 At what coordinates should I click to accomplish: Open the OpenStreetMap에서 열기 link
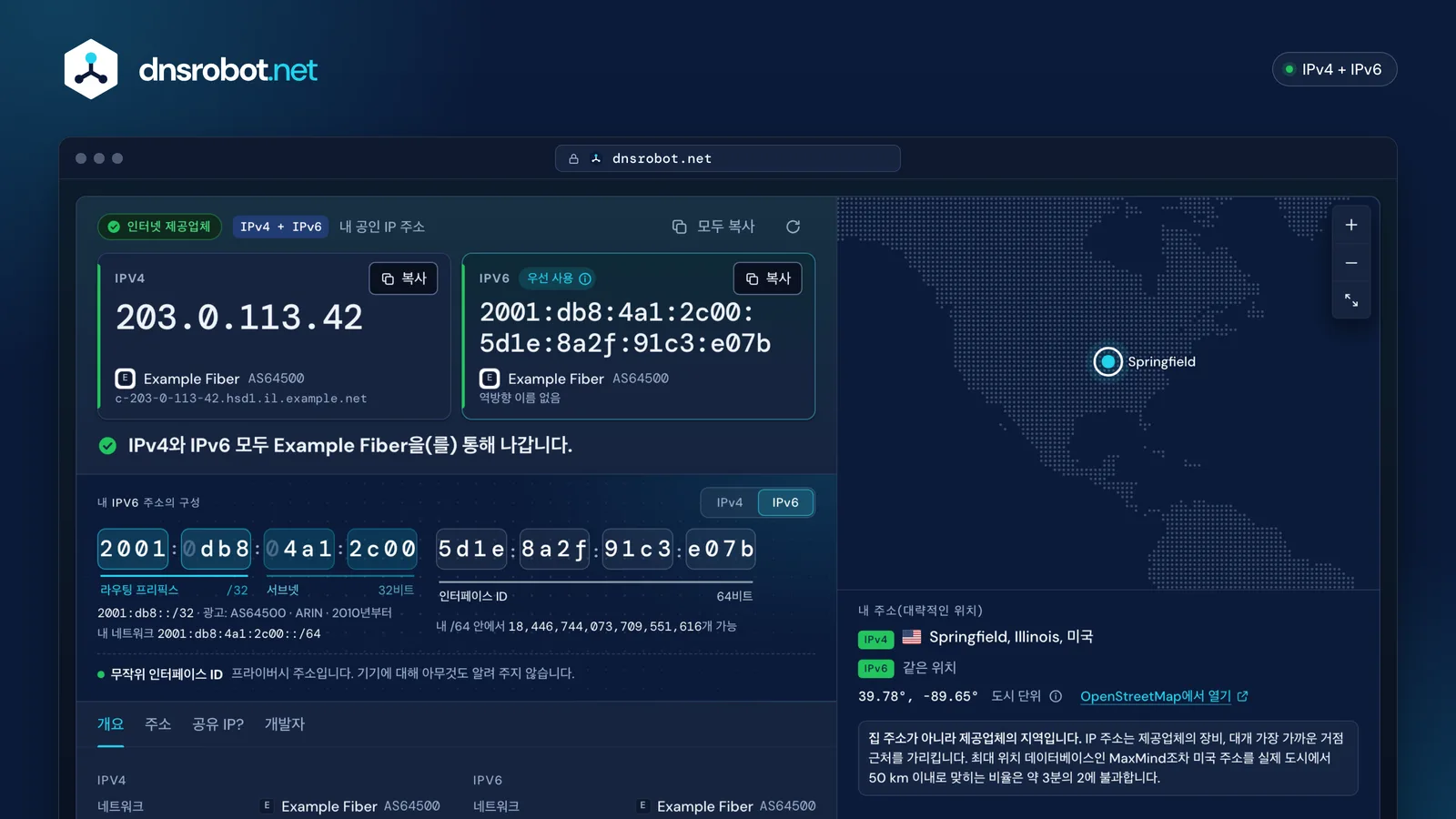click(1164, 696)
